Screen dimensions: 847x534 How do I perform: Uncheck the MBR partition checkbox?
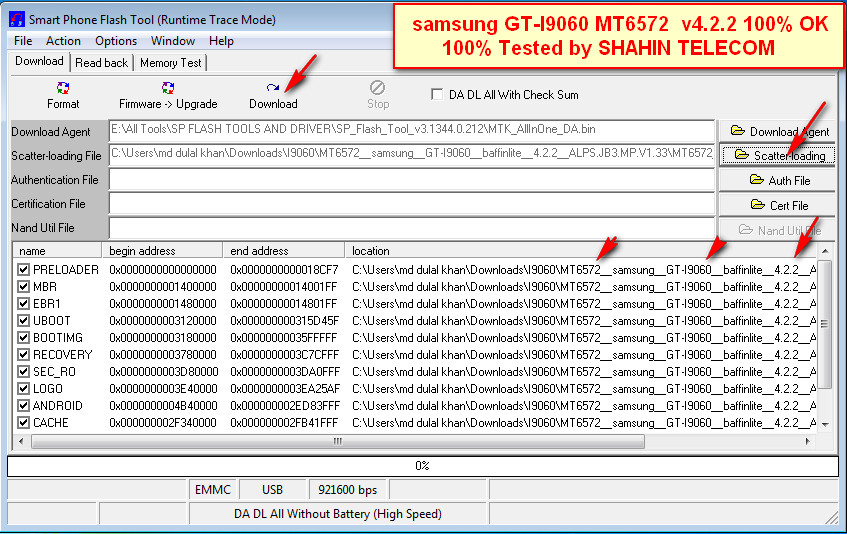tap(23, 287)
